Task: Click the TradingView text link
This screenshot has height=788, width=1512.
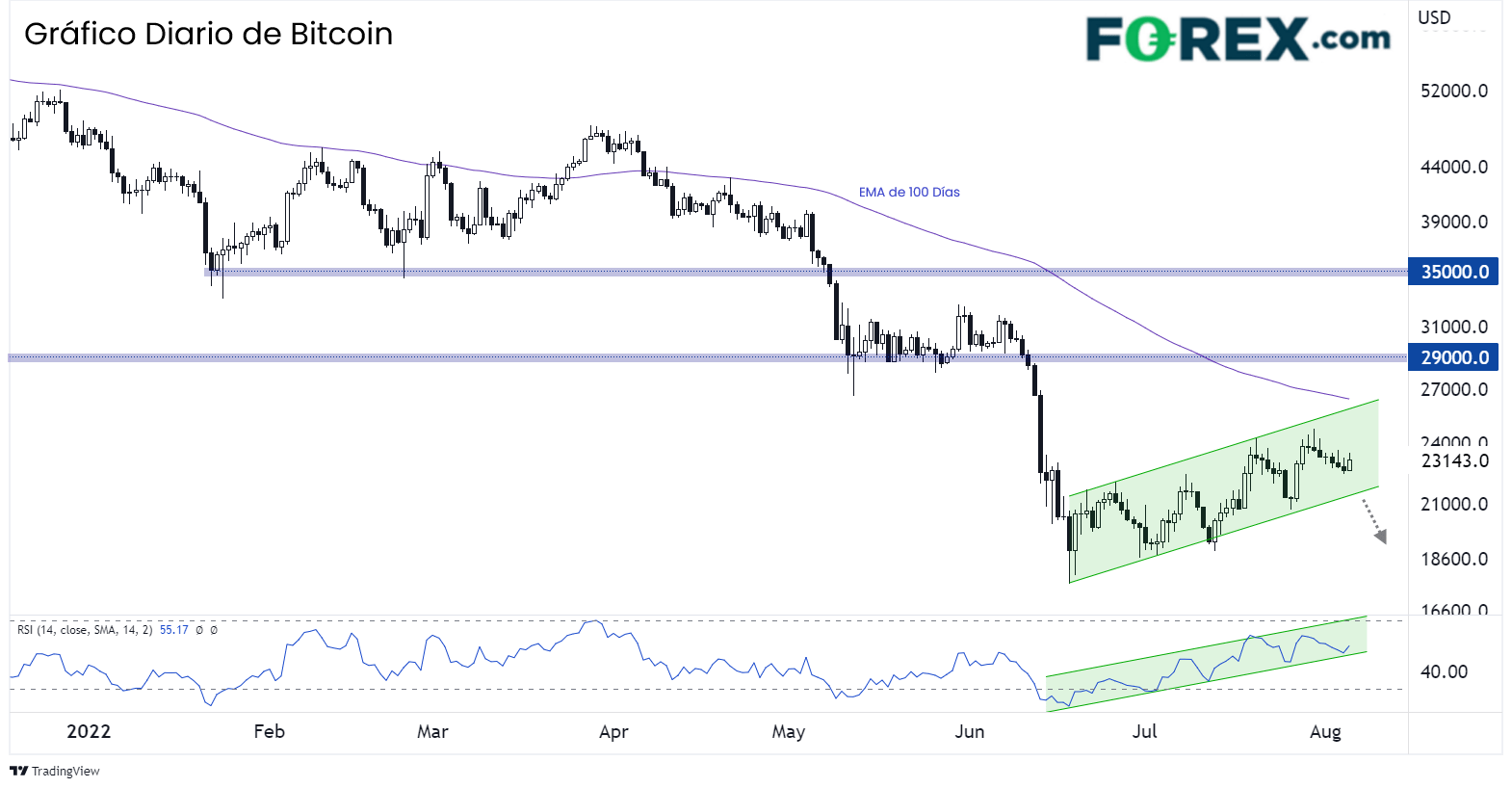Action: 65,771
